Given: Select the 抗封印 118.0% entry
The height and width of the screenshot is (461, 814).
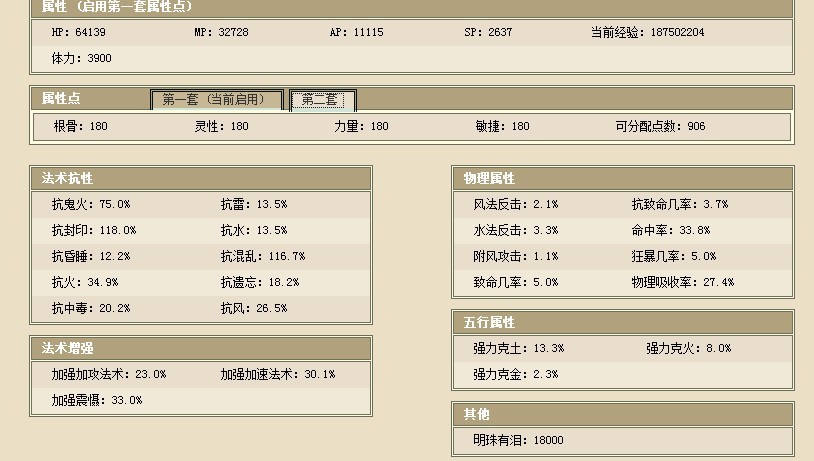Looking at the screenshot, I should (94, 230).
